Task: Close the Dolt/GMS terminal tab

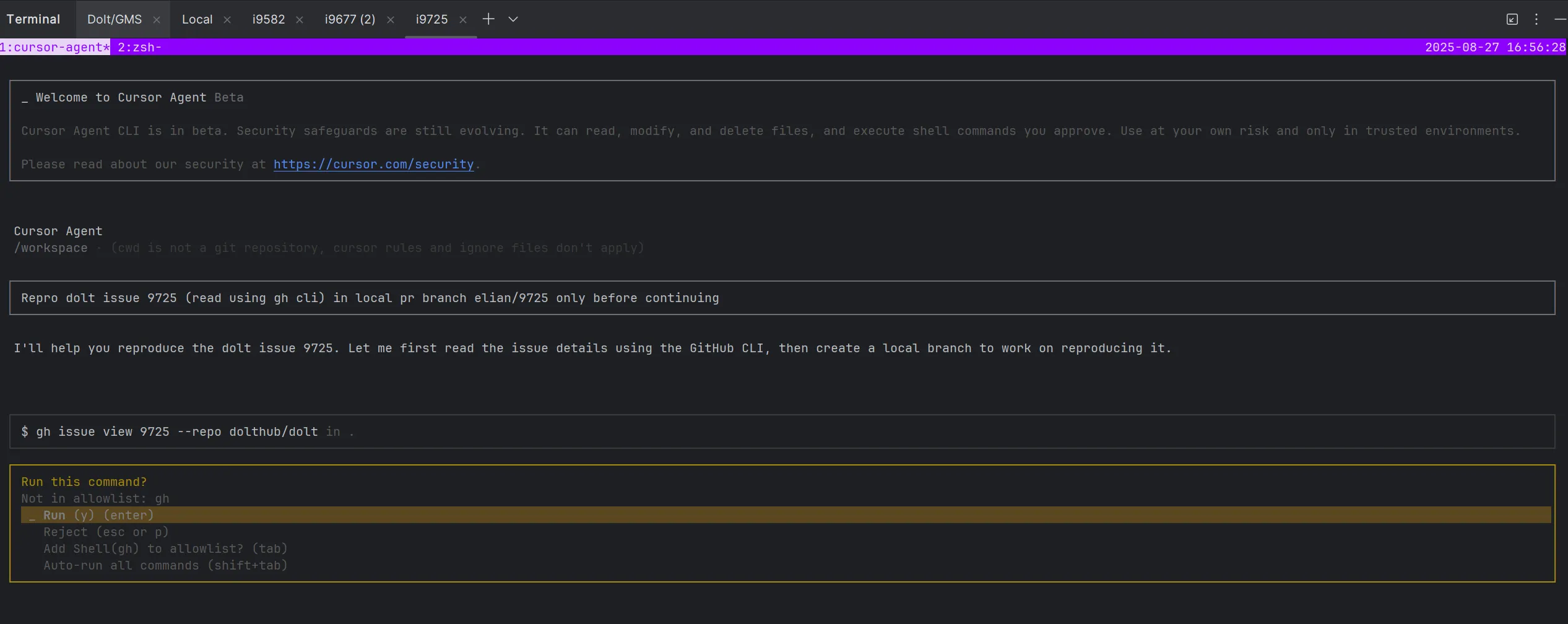Action: pos(157,20)
